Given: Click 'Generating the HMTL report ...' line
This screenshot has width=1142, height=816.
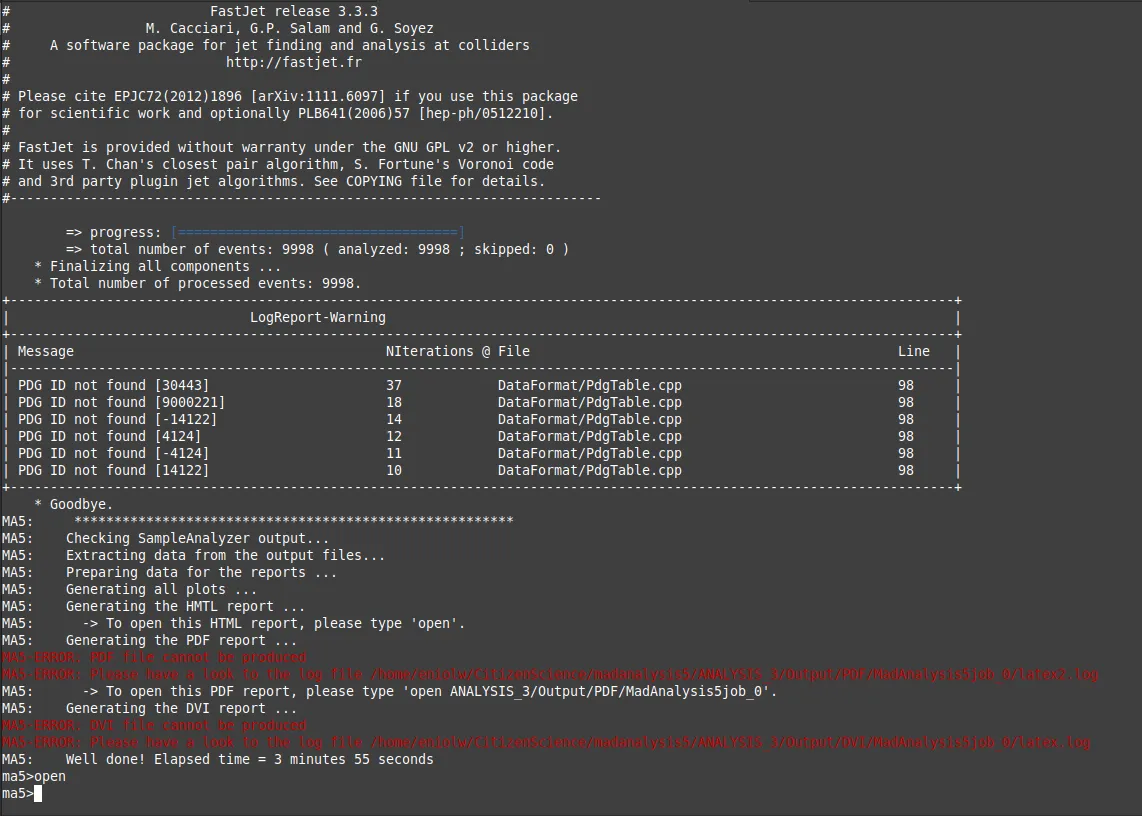Looking at the screenshot, I should (x=185, y=606).
